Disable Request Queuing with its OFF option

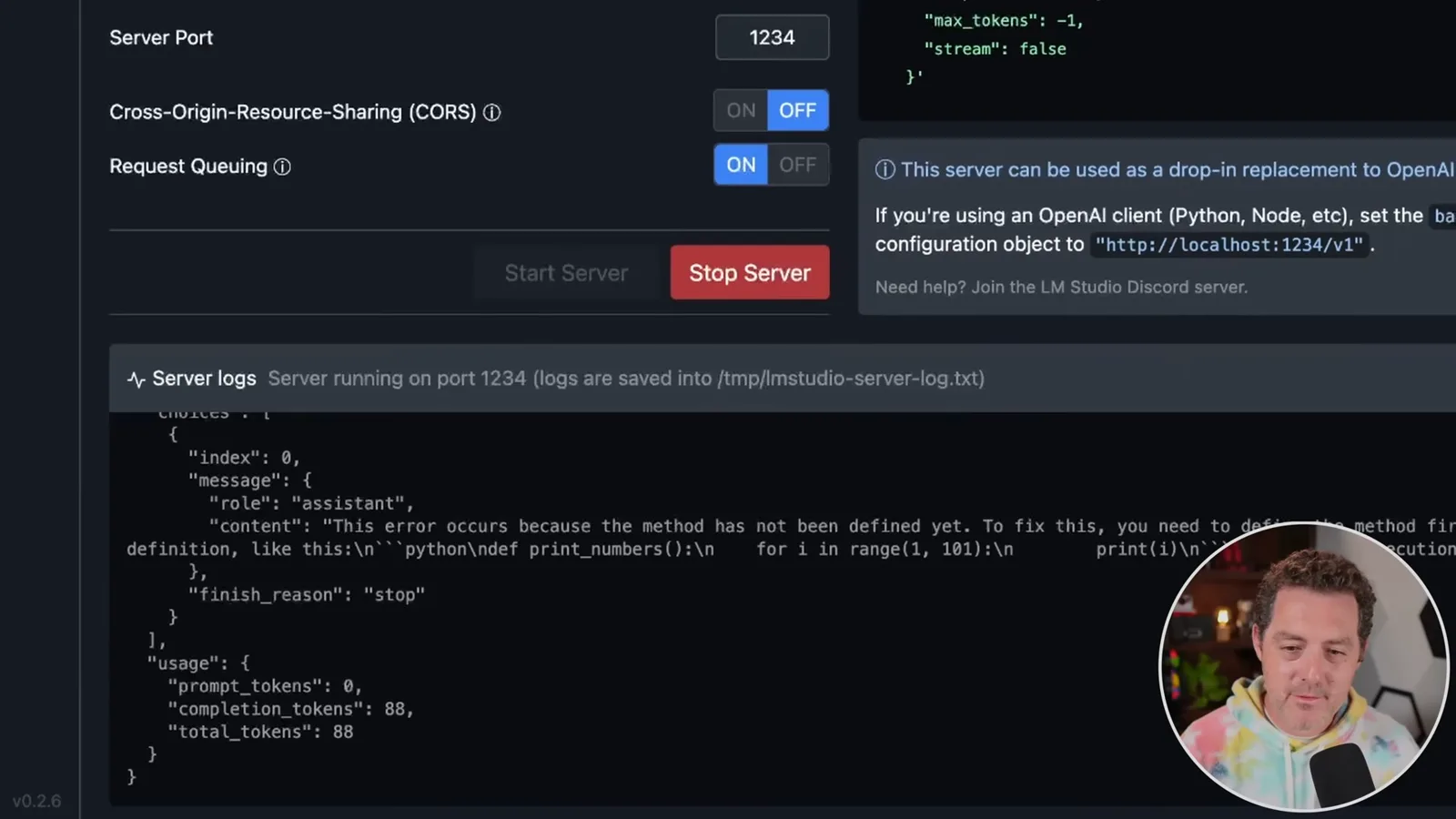[x=798, y=165]
